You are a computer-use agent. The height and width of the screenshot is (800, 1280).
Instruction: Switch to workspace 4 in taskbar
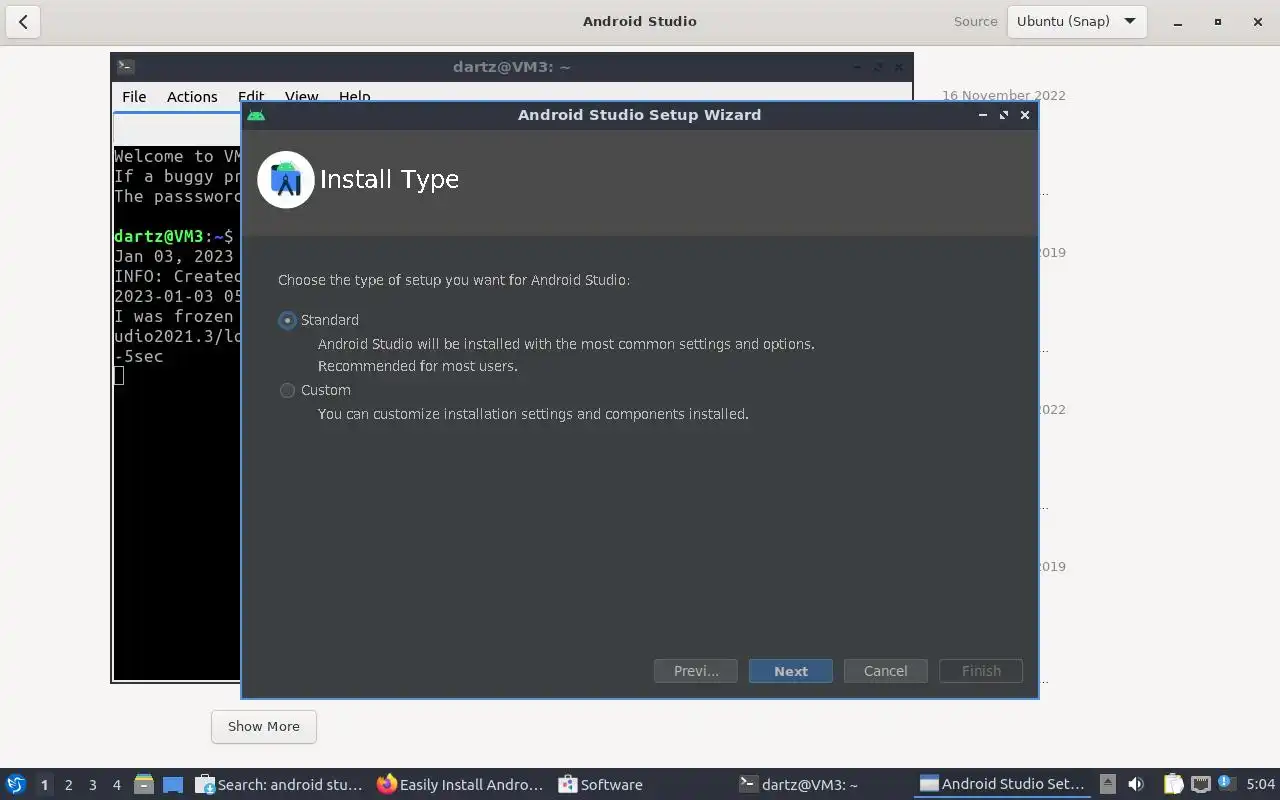tap(116, 785)
